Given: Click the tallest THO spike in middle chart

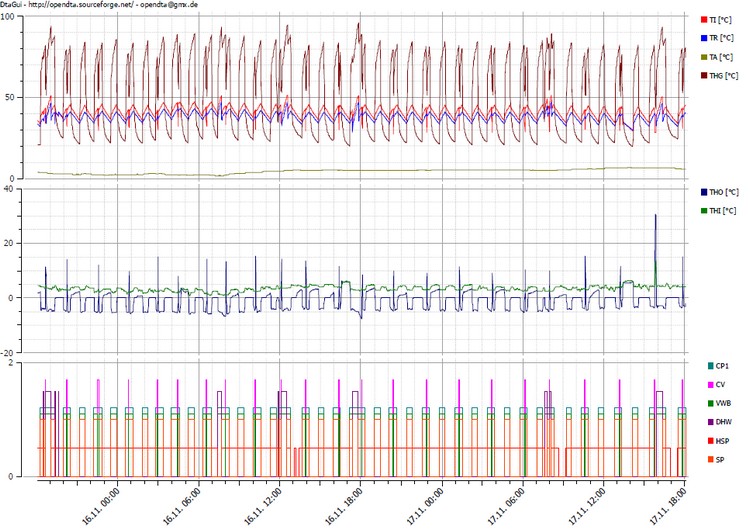Looking at the screenshot, I should tap(655, 218).
